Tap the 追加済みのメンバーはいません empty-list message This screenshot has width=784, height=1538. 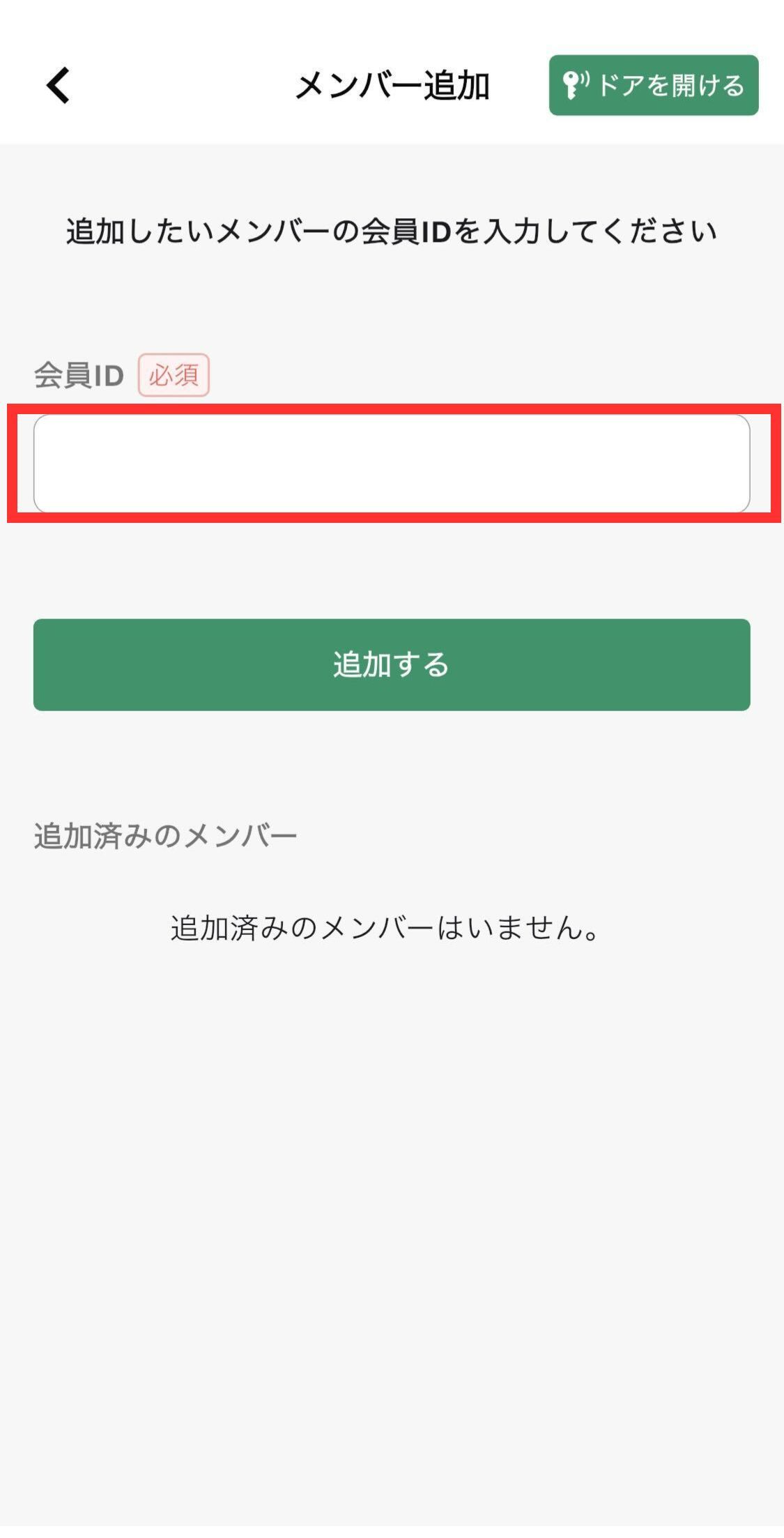pyautogui.click(x=385, y=928)
